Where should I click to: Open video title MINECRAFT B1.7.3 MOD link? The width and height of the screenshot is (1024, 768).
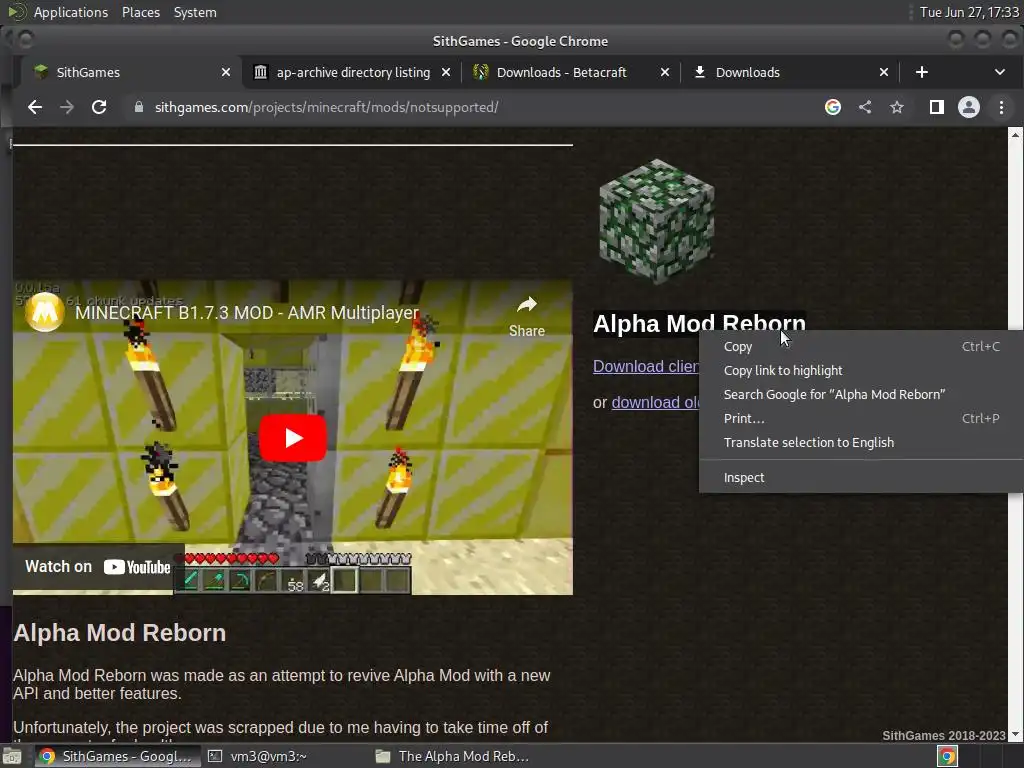coord(247,313)
